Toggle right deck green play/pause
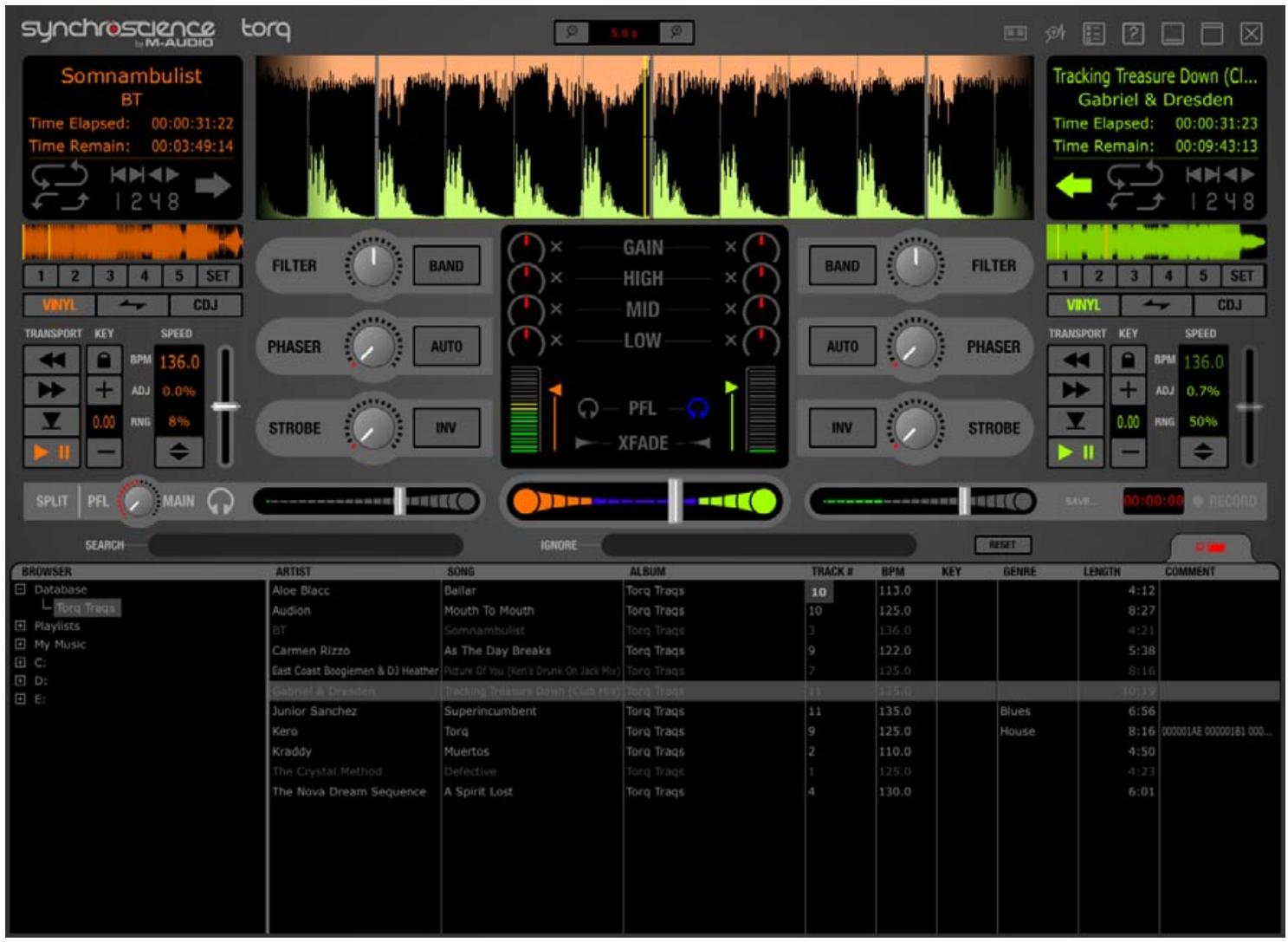 point(1076,452)
